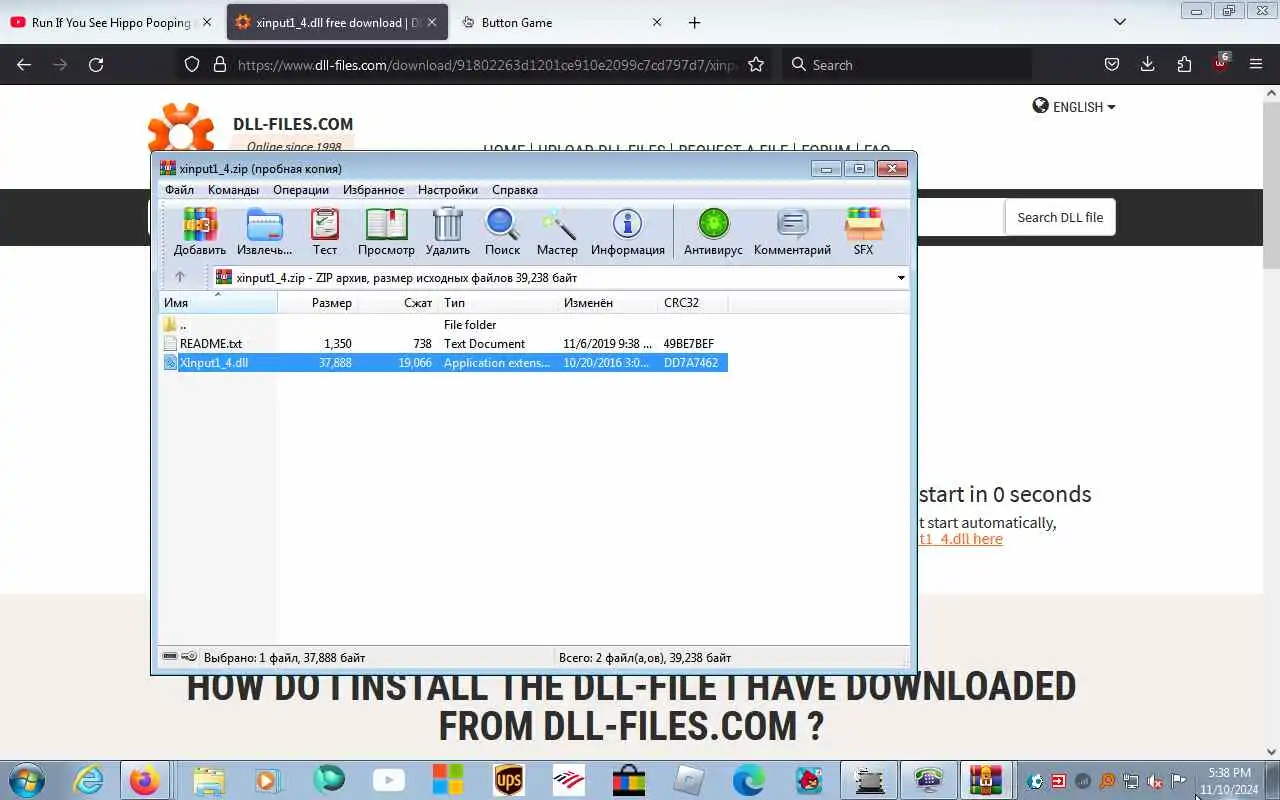This screenshot has height=800, width=1280.
Task: Open Microsoft Edge from taskbar
Action: [x=748, y=780]
